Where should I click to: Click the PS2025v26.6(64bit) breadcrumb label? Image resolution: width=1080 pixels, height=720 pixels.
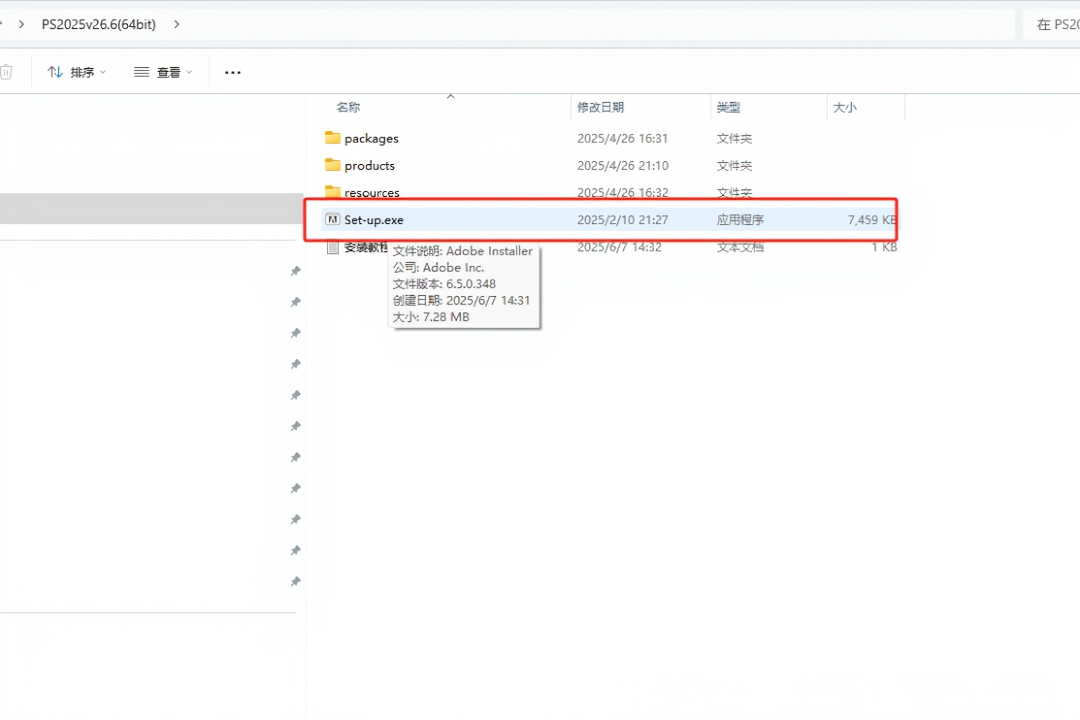tap(98, 23)
